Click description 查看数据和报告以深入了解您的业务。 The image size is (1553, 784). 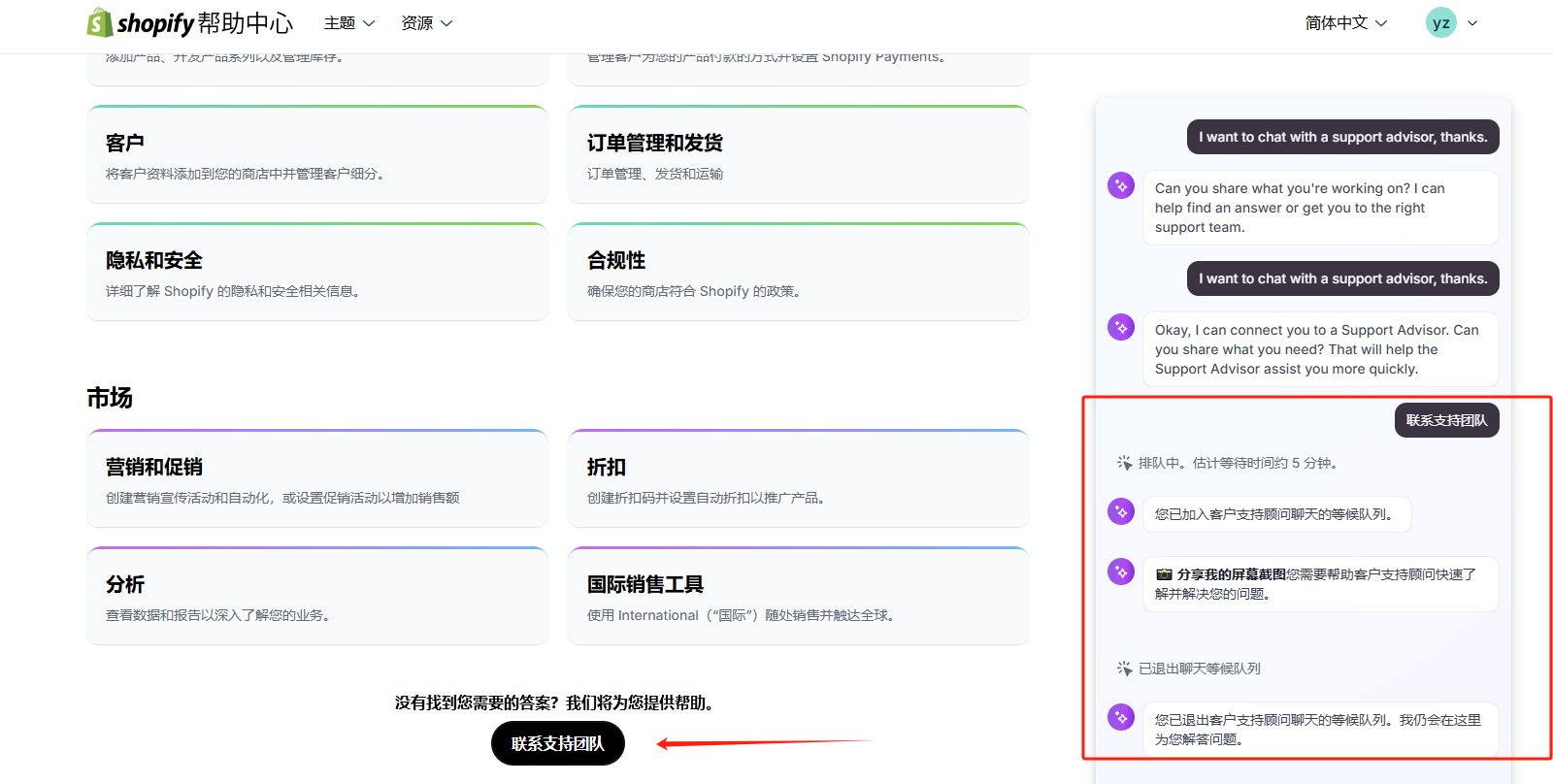[220, 615]
